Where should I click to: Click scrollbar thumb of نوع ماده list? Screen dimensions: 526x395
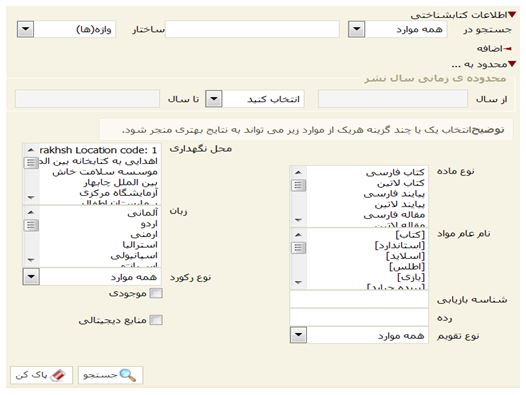pyautogui.click(x=298, y=185)
